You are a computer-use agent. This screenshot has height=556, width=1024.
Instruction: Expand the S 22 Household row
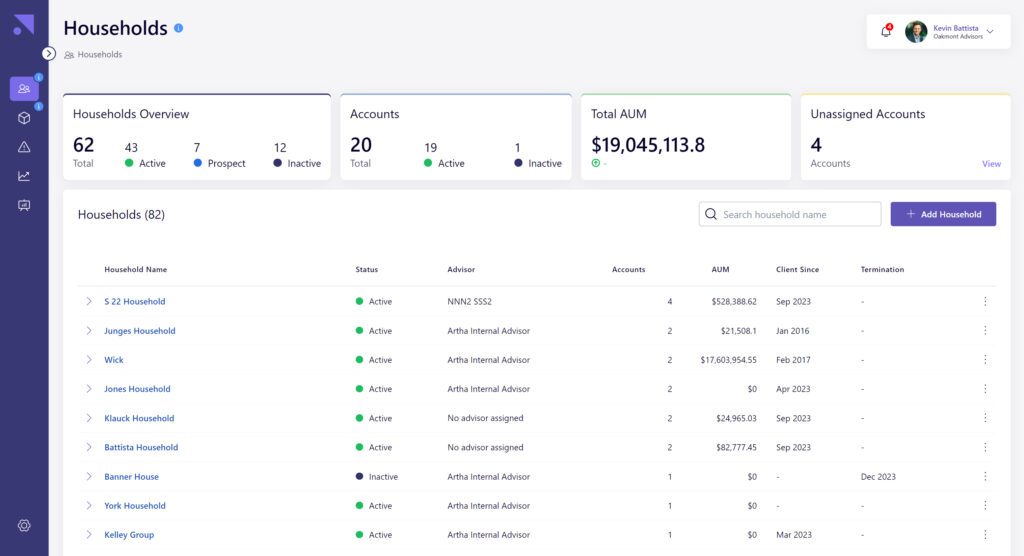click(x=88, y=301)
